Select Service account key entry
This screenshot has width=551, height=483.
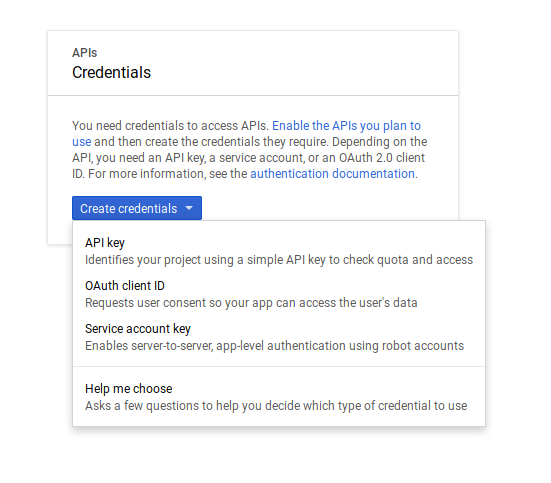[x=138, y=329]
